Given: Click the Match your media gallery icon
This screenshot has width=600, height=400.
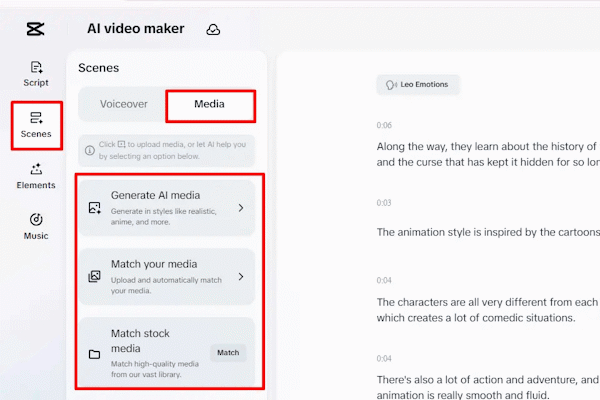Looking at the screenshot, I should (95, 276).
